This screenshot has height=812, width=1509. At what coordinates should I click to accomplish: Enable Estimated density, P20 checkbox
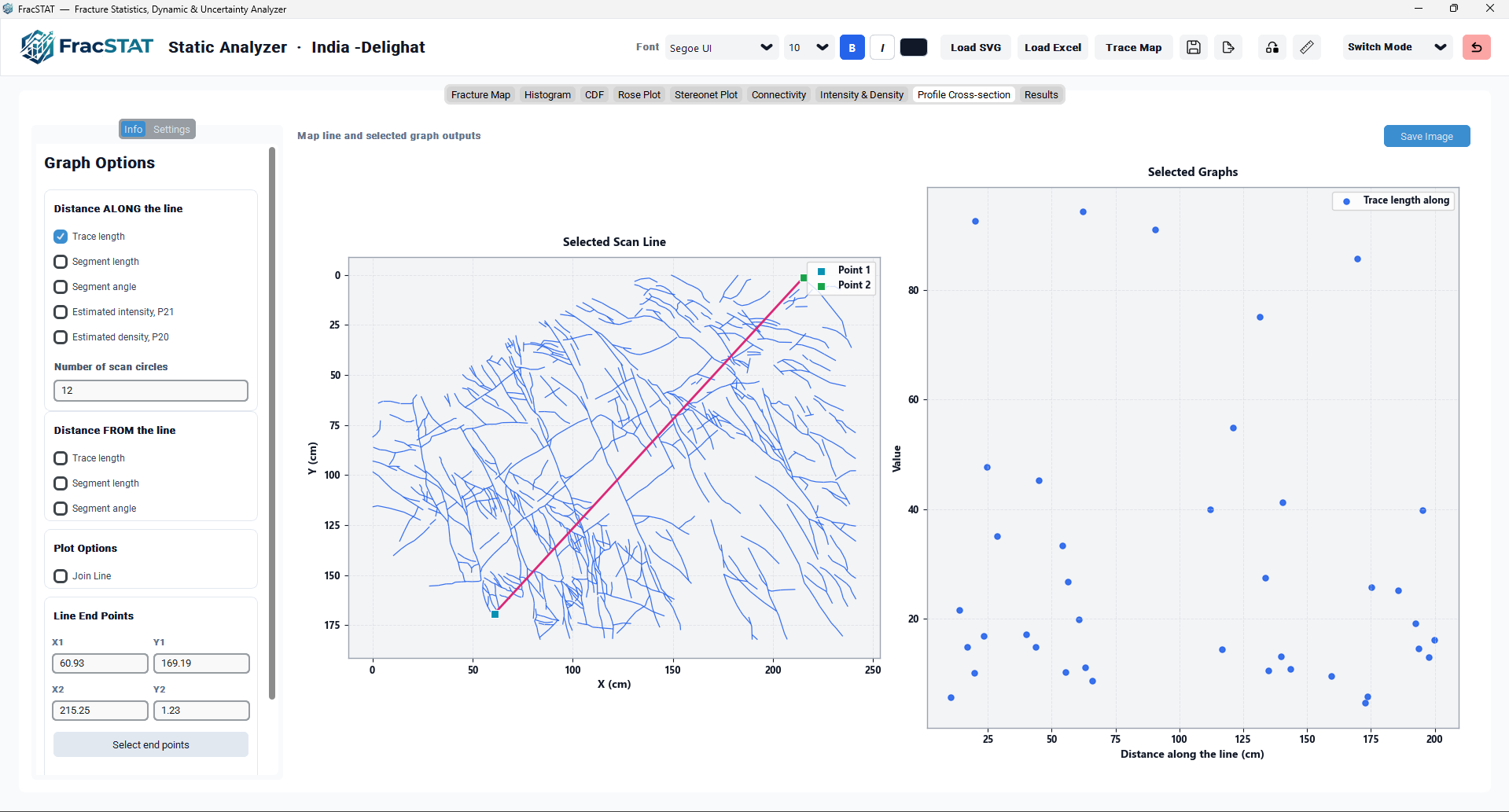[x=61, y=337]
